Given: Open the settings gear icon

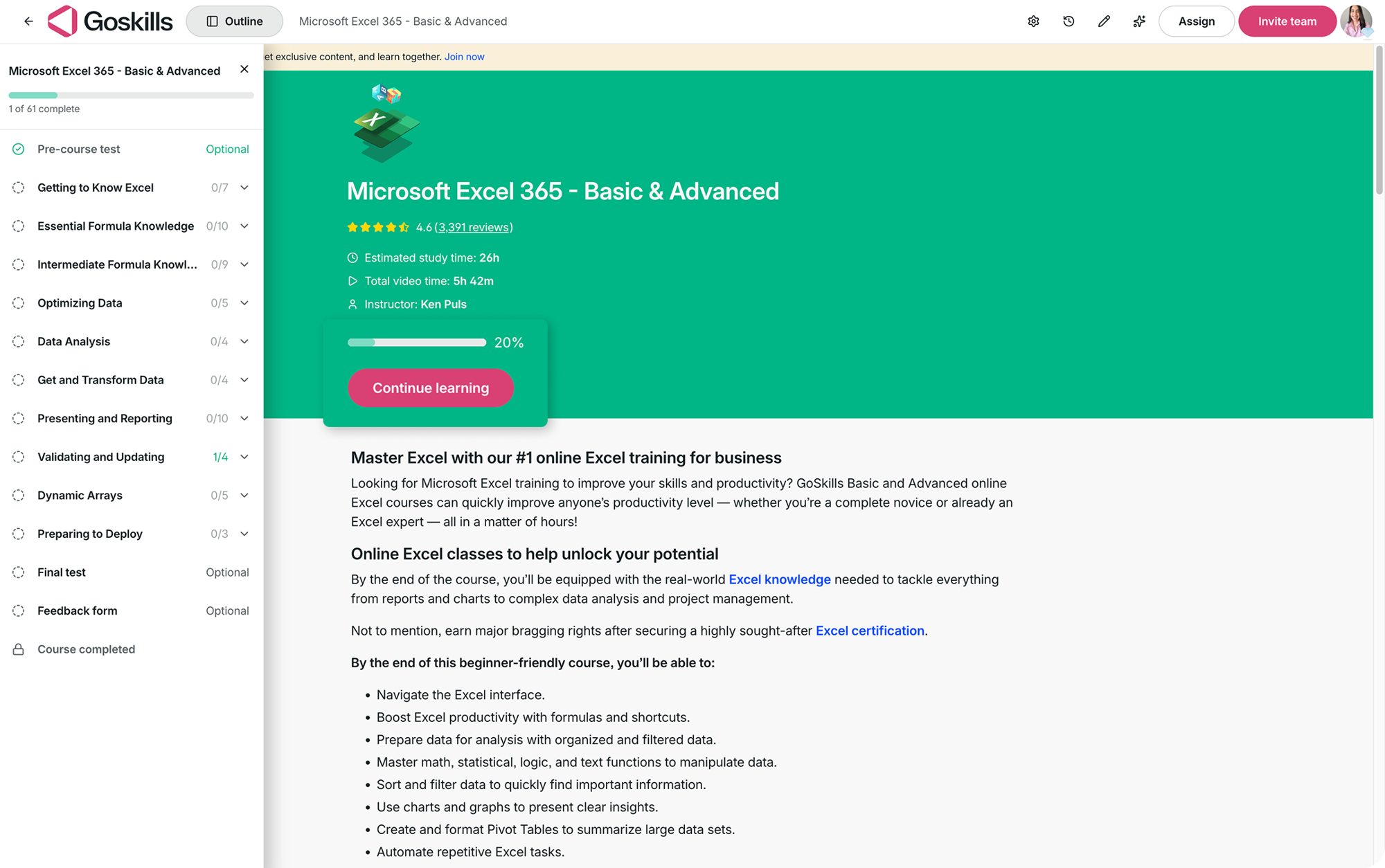Looking at the screenshot, I should click(1033, 21).
